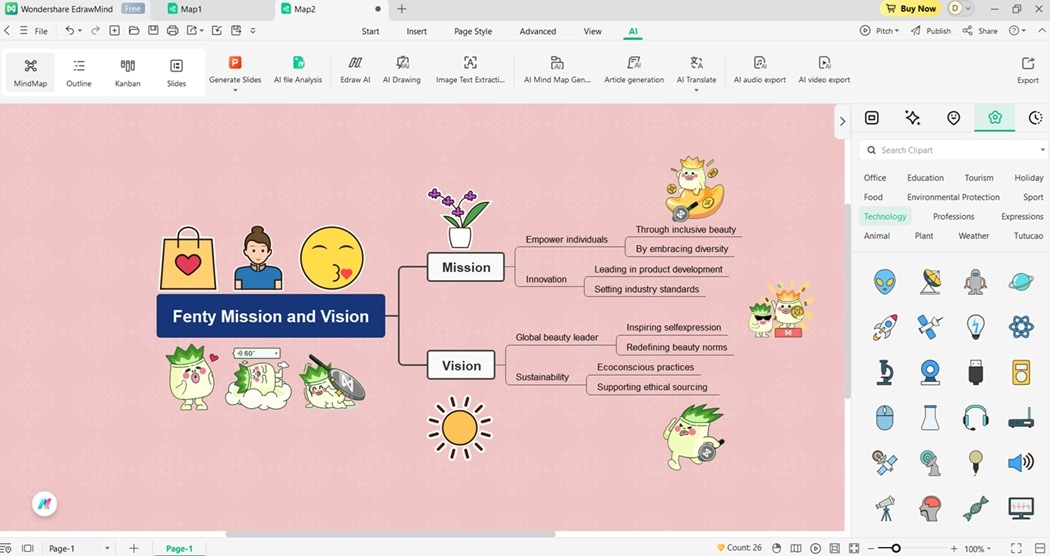The height and width of the screenshot is (556, 1050).
Task: Insert the microscope clipart
Action: (x=885, y=372)
